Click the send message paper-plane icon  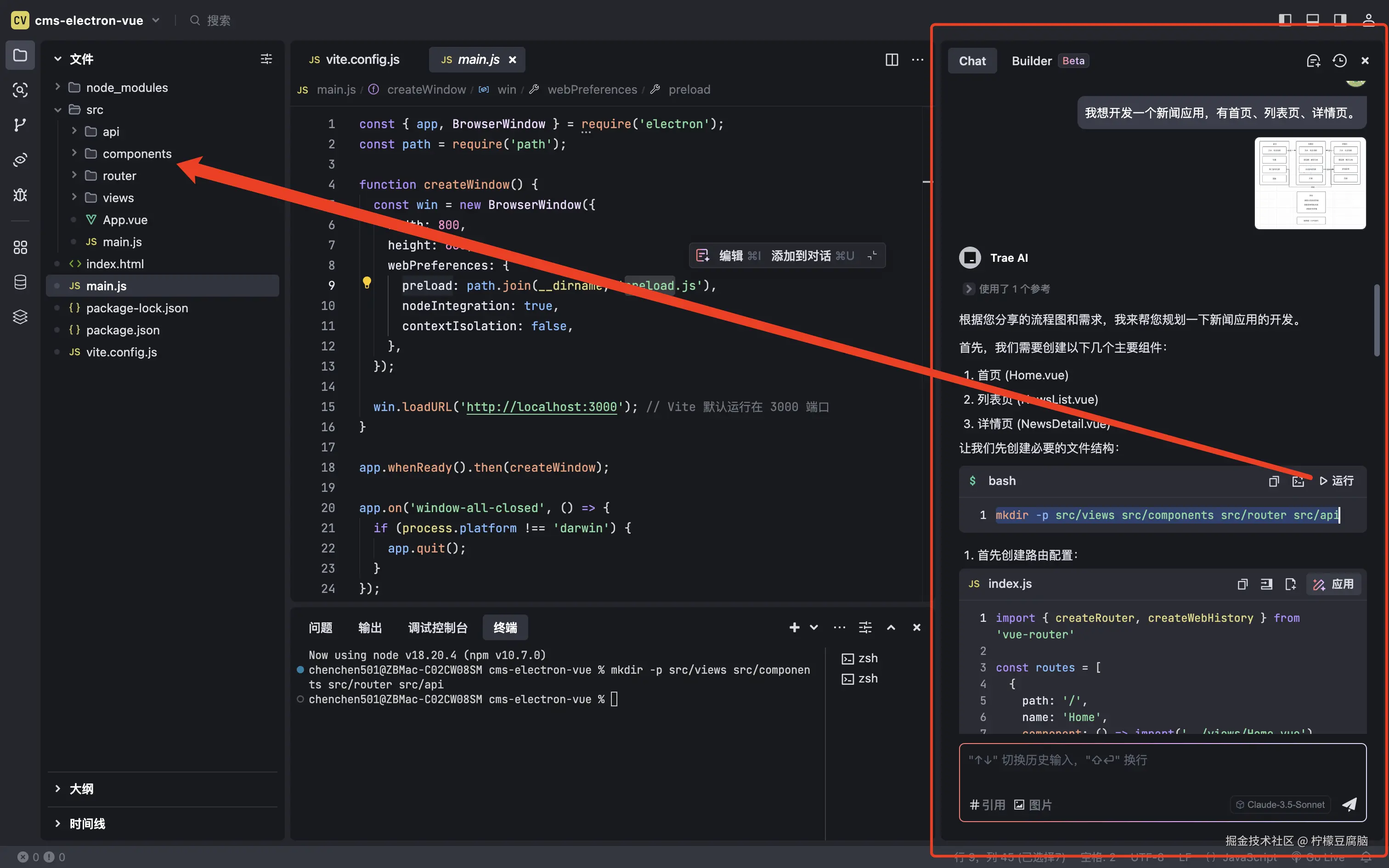1349,804
